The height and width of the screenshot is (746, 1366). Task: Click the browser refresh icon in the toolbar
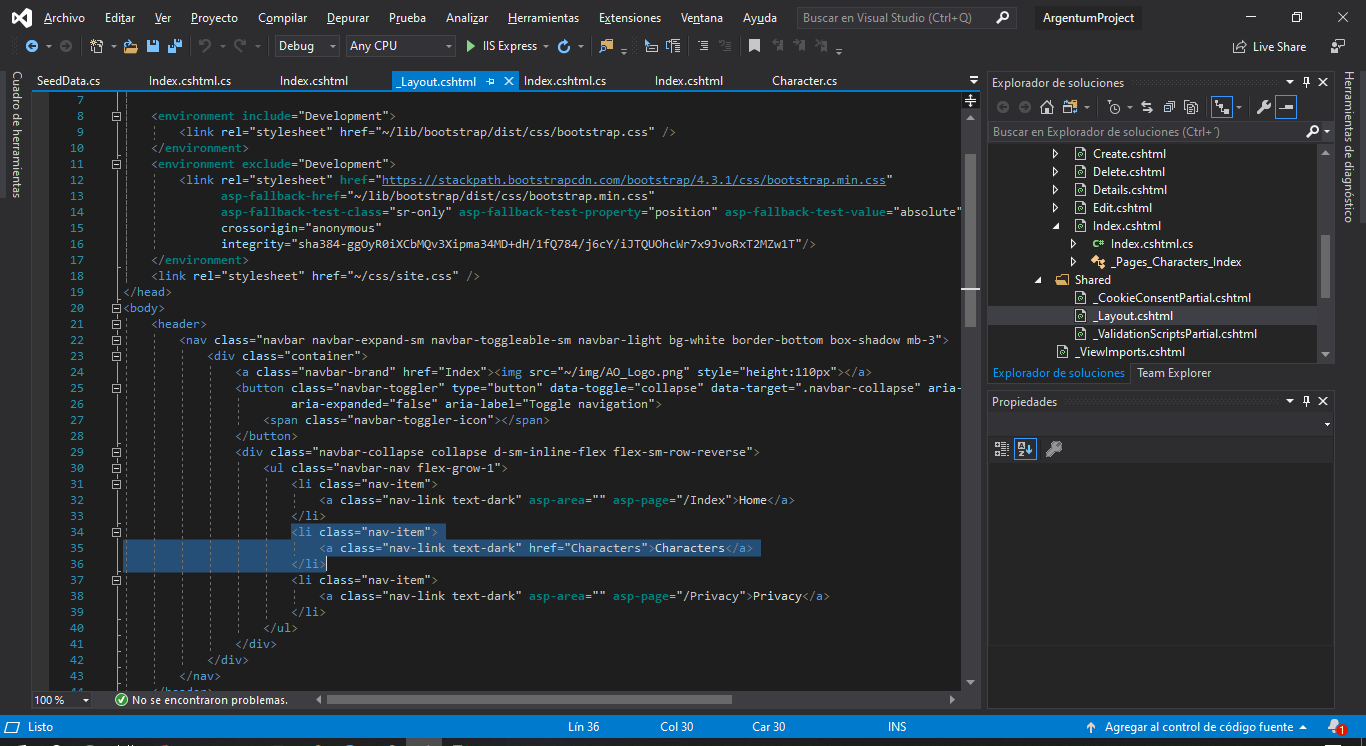click(x=564, y=46)
